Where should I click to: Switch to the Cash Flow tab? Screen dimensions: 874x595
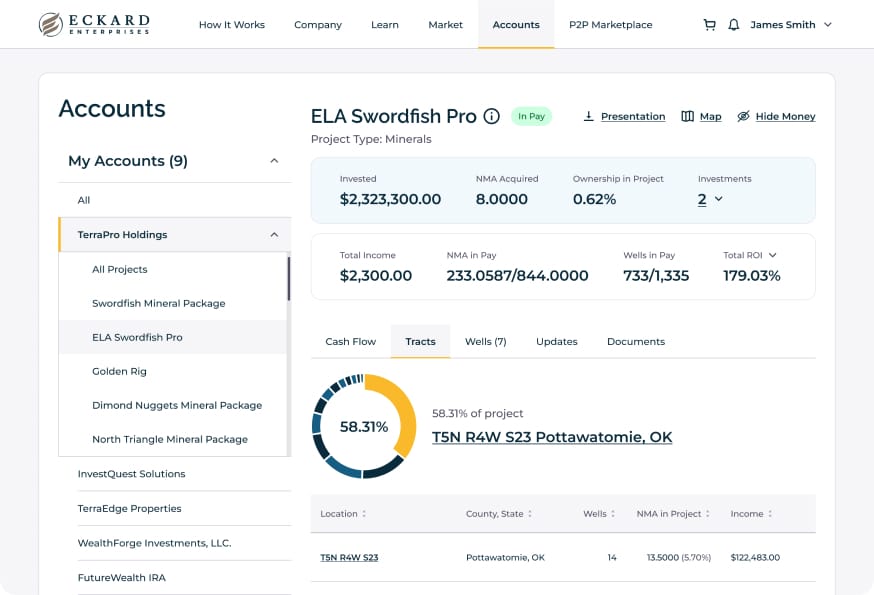[351, 341]
